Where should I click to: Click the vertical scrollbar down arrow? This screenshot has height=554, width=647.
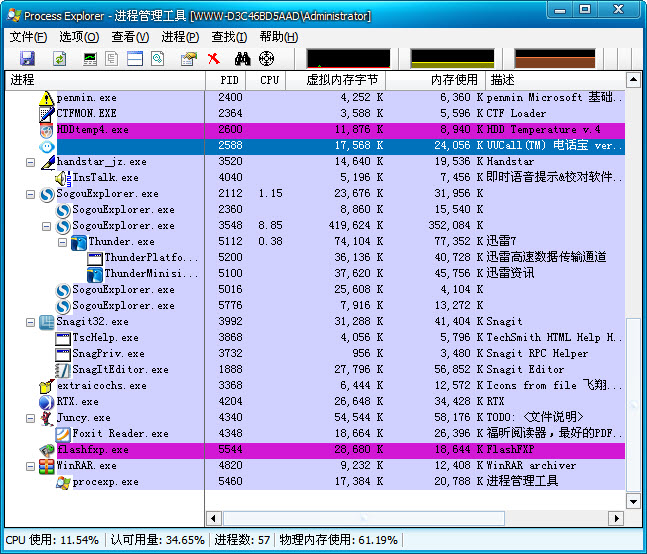point(633,501)
